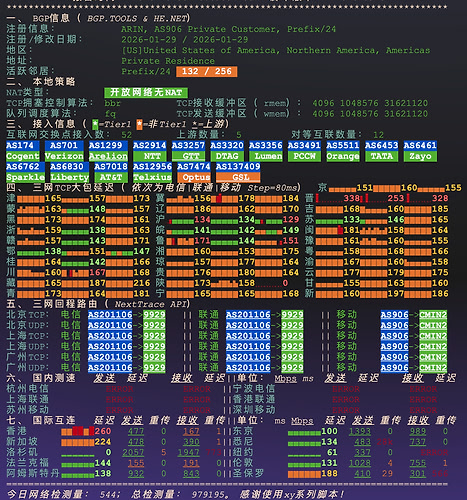467x500 pixels.
Task: Select the underlined 1947 receive speed for 洛杉矶
Action: [x=189, y=452]
